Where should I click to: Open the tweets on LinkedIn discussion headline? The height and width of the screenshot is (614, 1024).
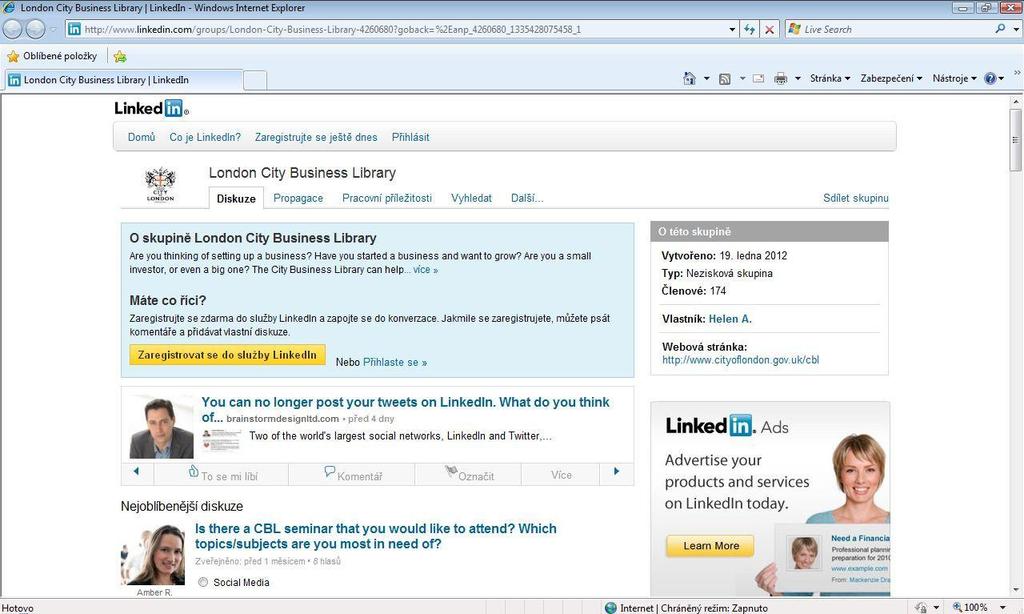tap(405, 410)
